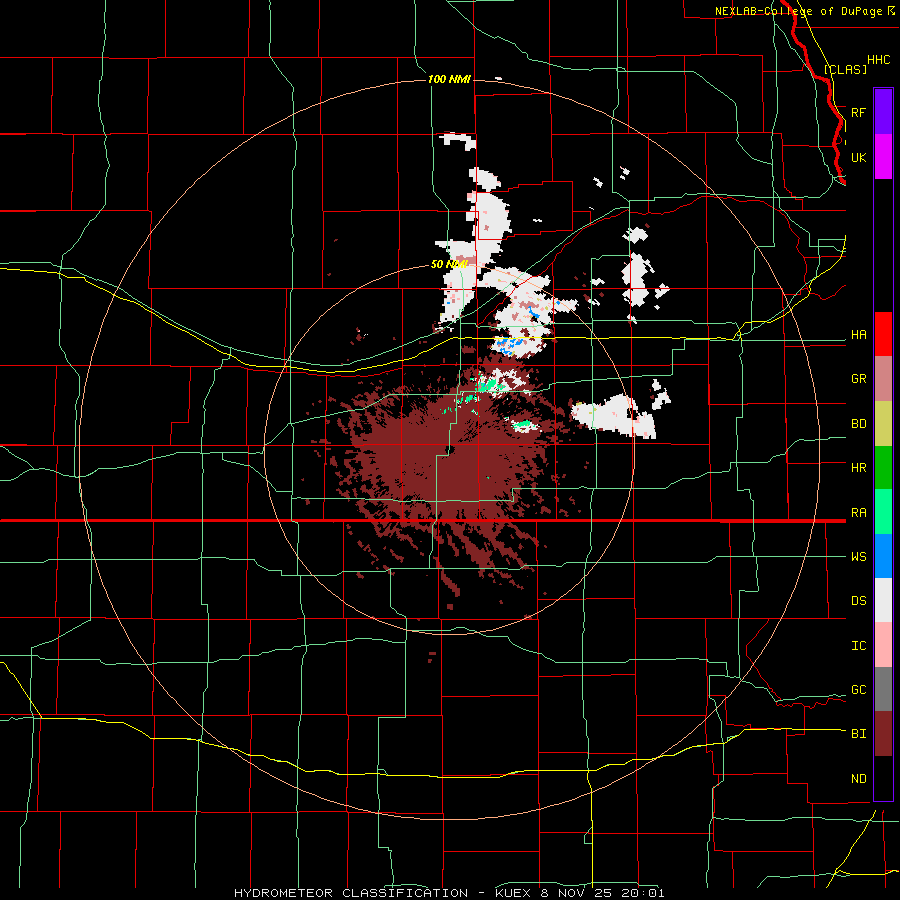Click the BD legend label

pyautogui.click(x=858, y=424)
